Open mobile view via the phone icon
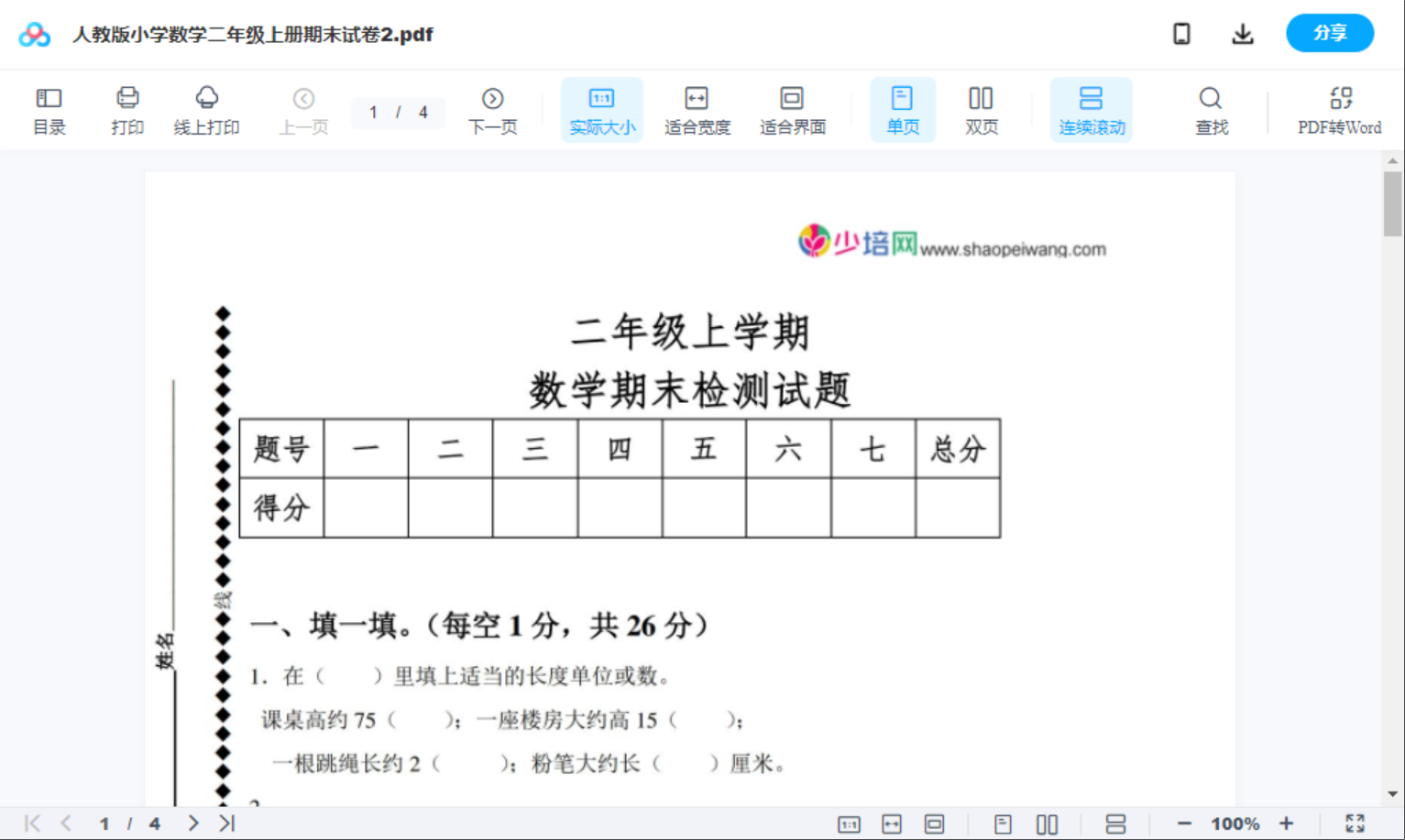Viewport: 1405px width, 840px height. tap(1181, 34)
